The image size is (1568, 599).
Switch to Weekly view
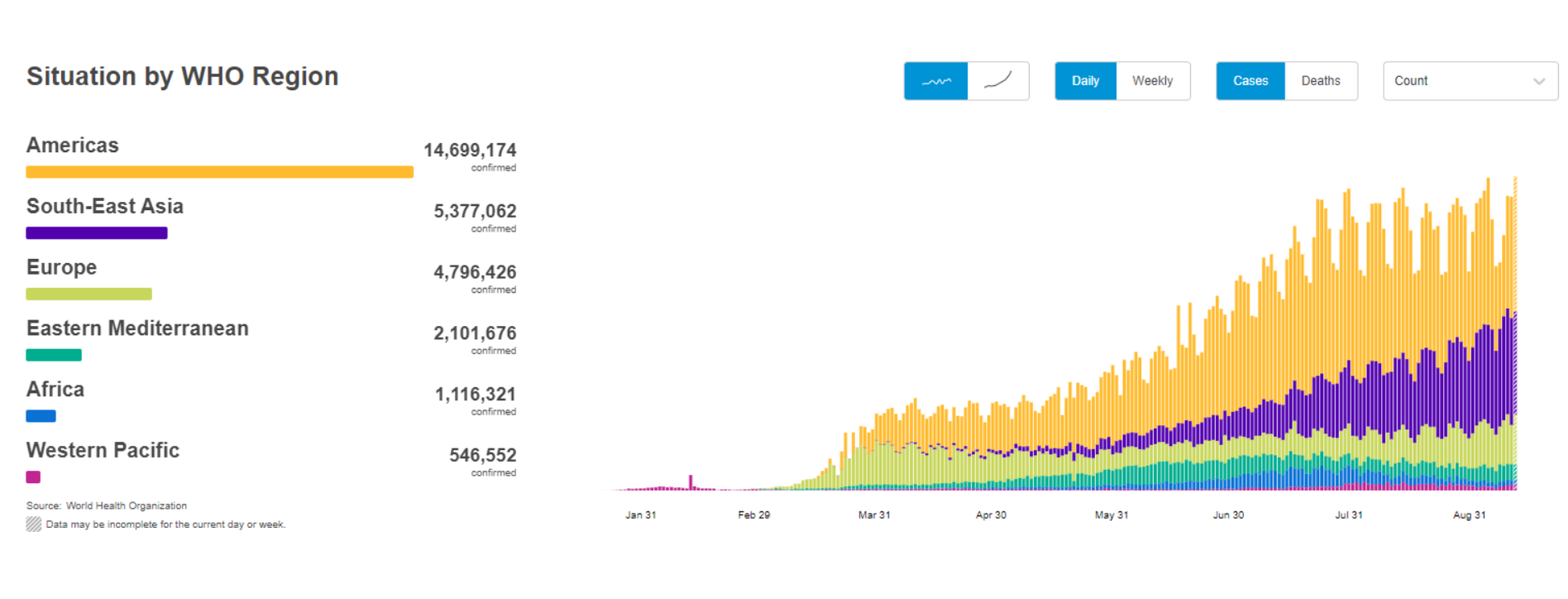[x=1152, y=81]
